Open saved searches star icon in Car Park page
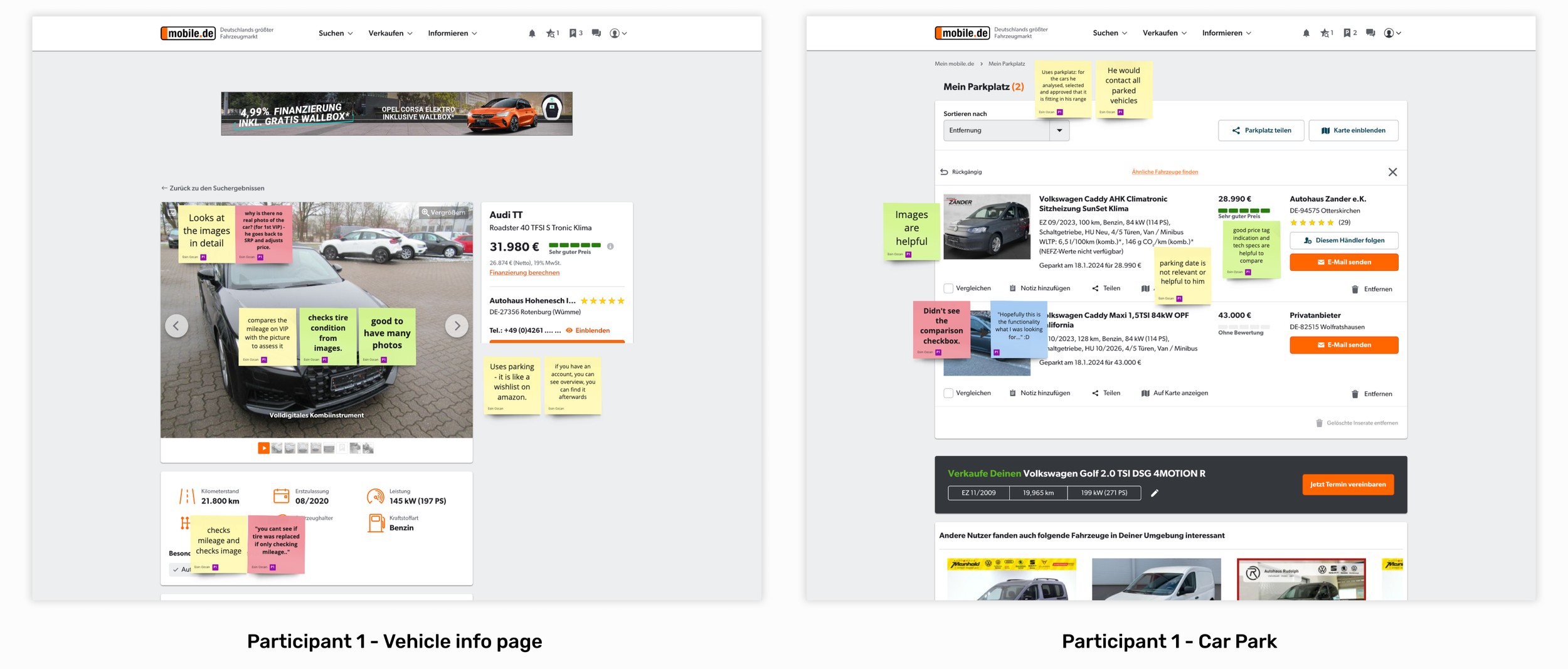 [1326, 33]
